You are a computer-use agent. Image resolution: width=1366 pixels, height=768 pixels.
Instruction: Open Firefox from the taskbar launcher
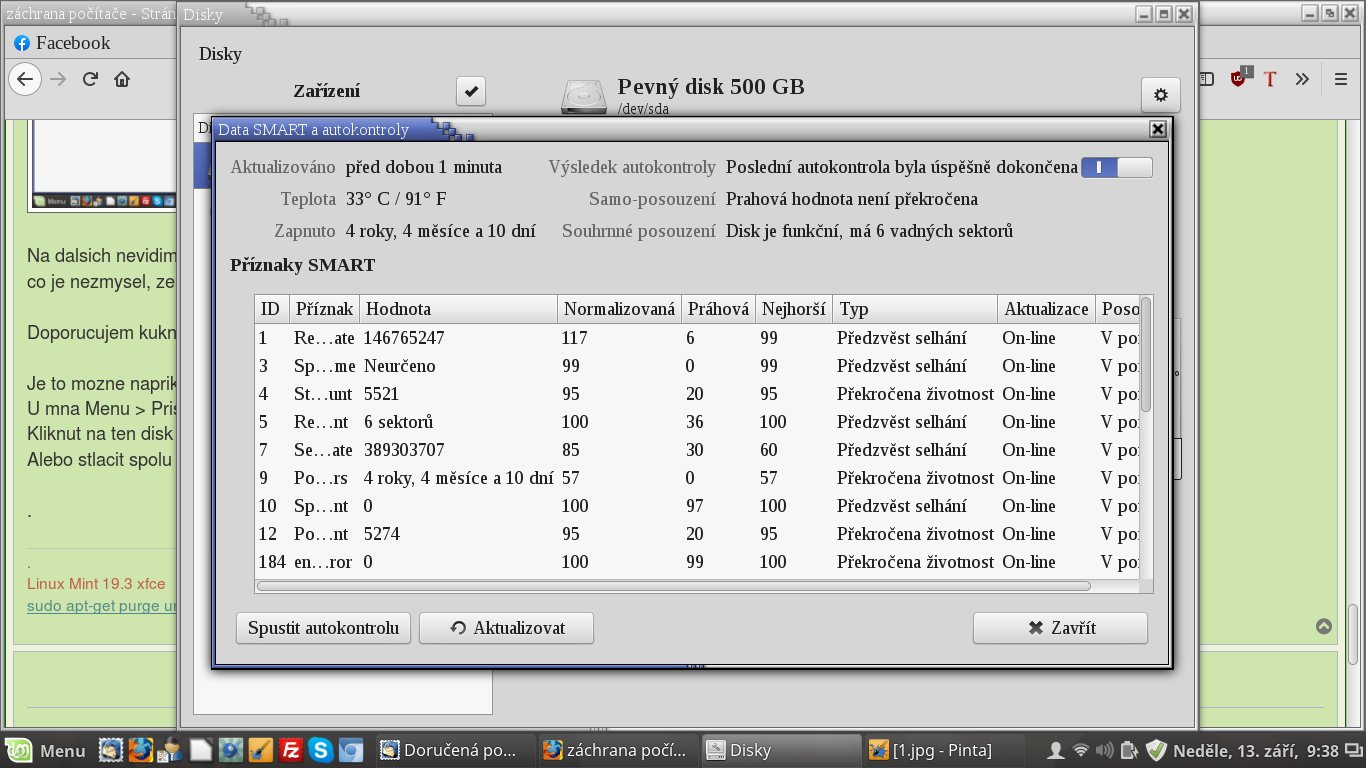pyautogui.click(x=140, y=749)
